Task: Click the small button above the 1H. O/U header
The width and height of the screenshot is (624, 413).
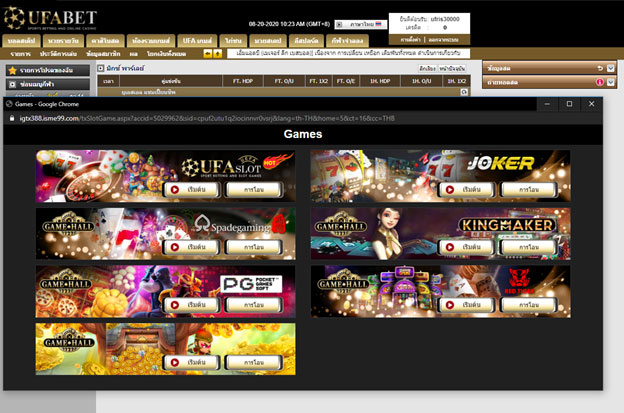Action: pos(427,68)
